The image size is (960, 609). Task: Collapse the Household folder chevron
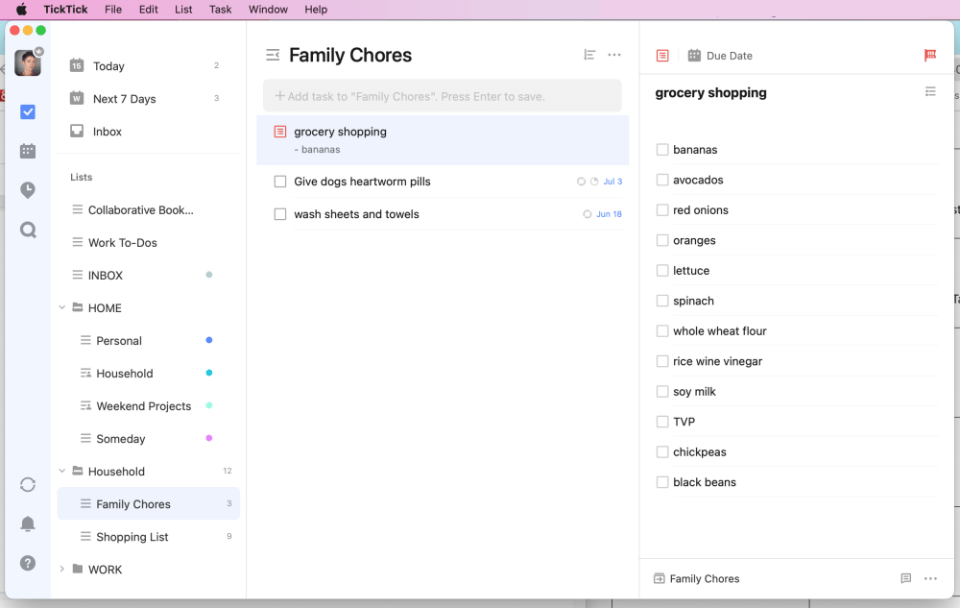coord(62,471)
